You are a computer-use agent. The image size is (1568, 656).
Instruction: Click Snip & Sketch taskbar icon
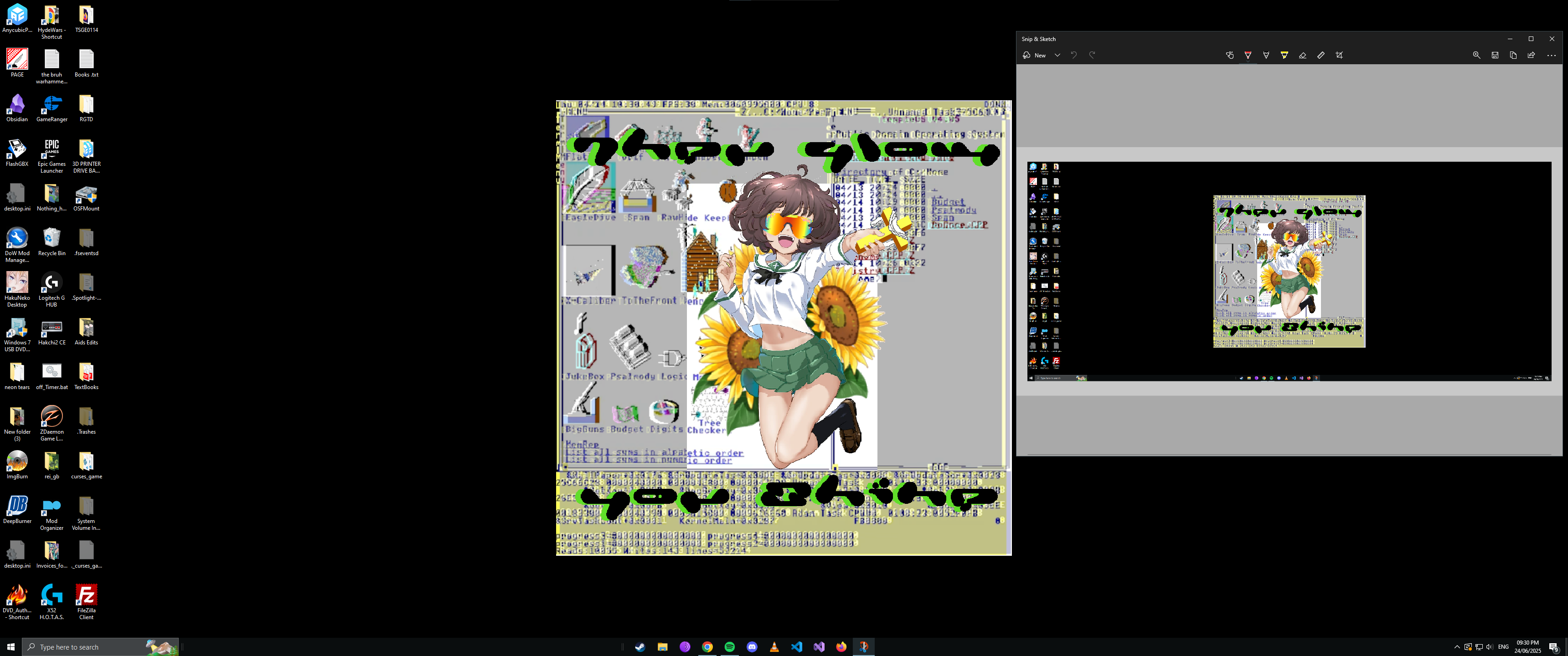pyautogui.click(x=864, y=647)
